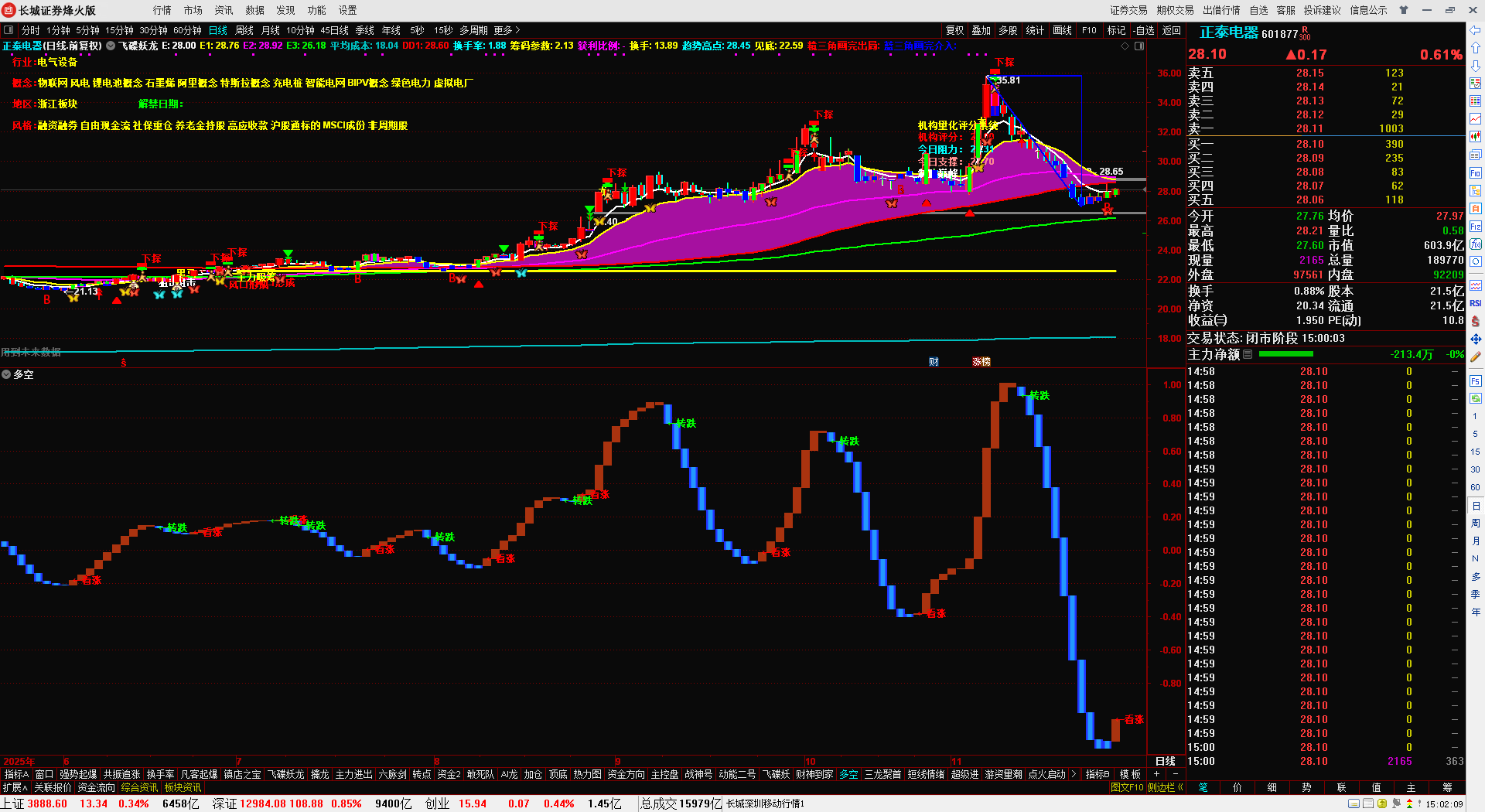Open the candlestick chart icon in the sidebar

(x=1475, y=136)
